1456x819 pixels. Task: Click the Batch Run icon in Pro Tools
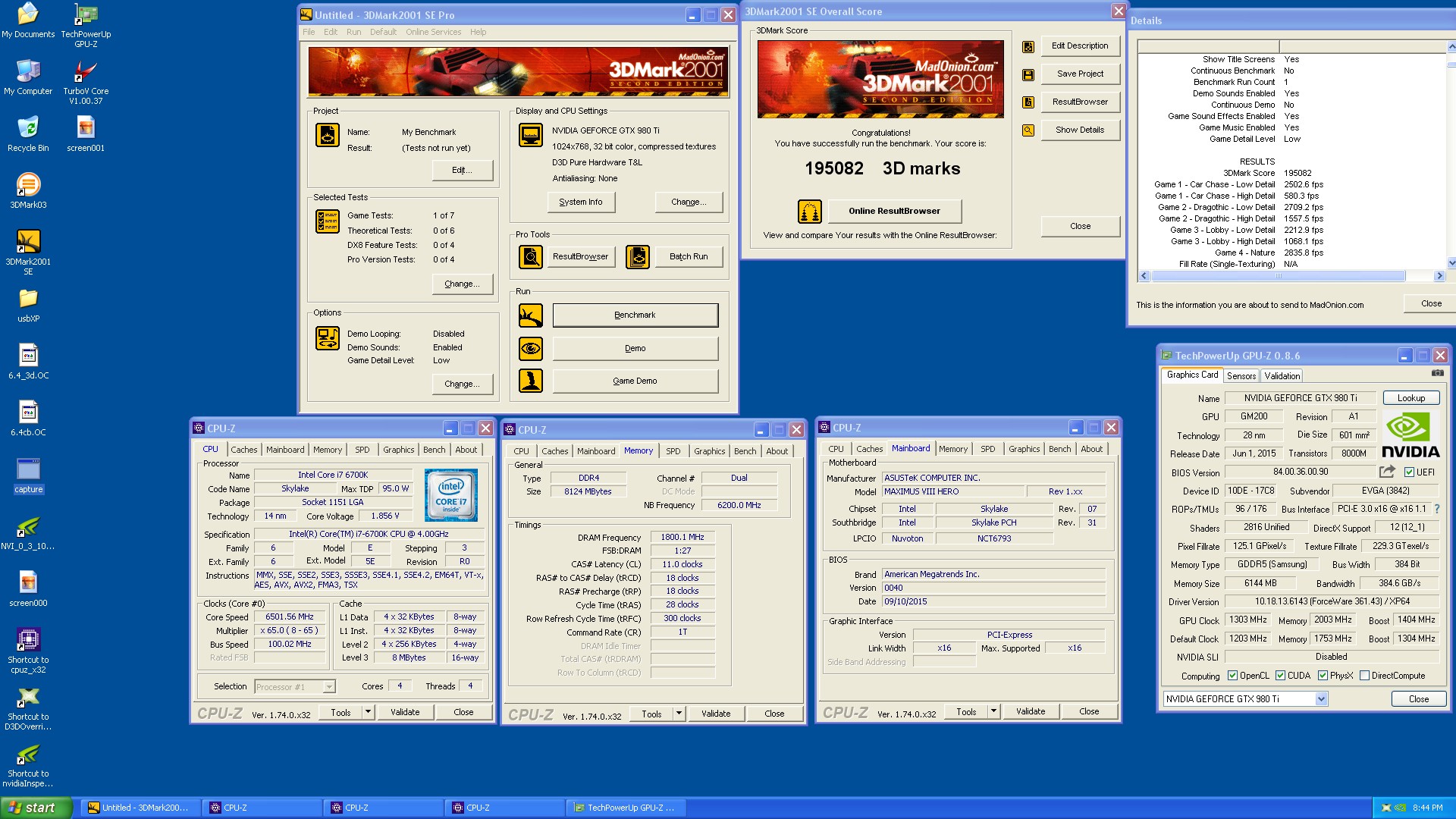(x=638, y=257)
